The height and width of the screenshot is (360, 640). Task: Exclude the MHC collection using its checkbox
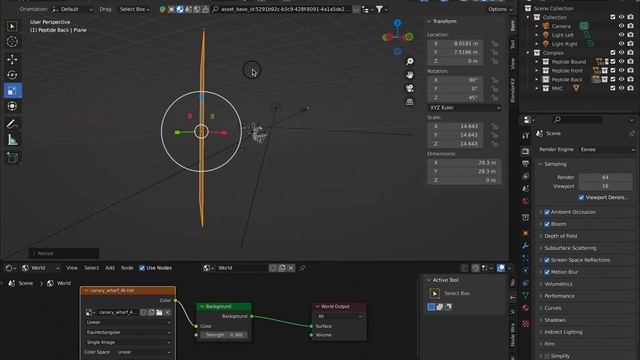click(613, 88)
